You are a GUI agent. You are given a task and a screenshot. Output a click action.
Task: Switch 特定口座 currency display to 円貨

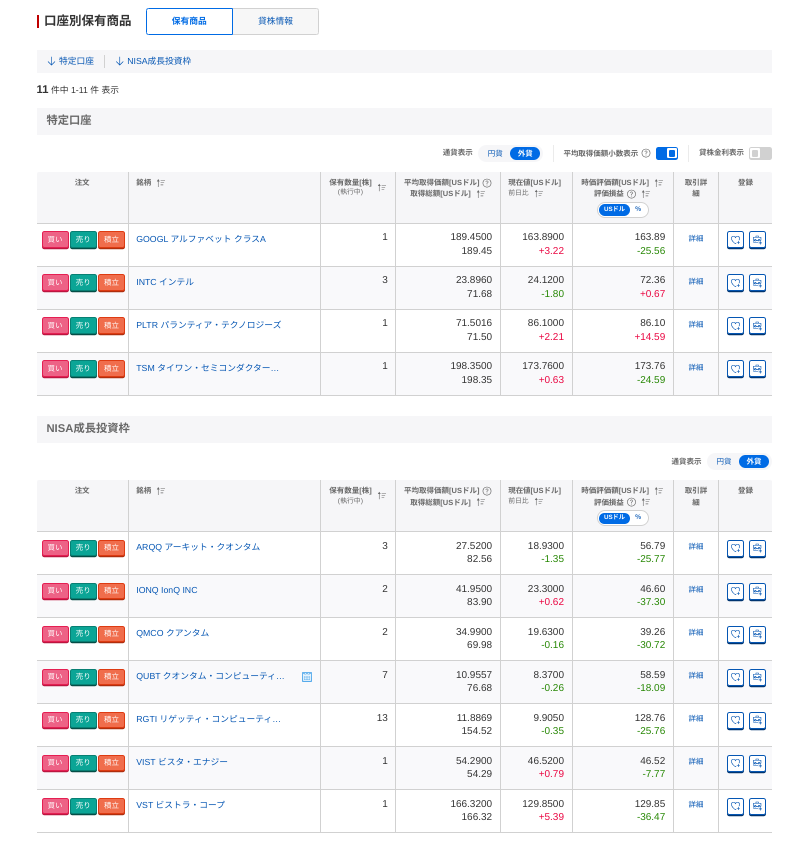(x=495, y=153)
